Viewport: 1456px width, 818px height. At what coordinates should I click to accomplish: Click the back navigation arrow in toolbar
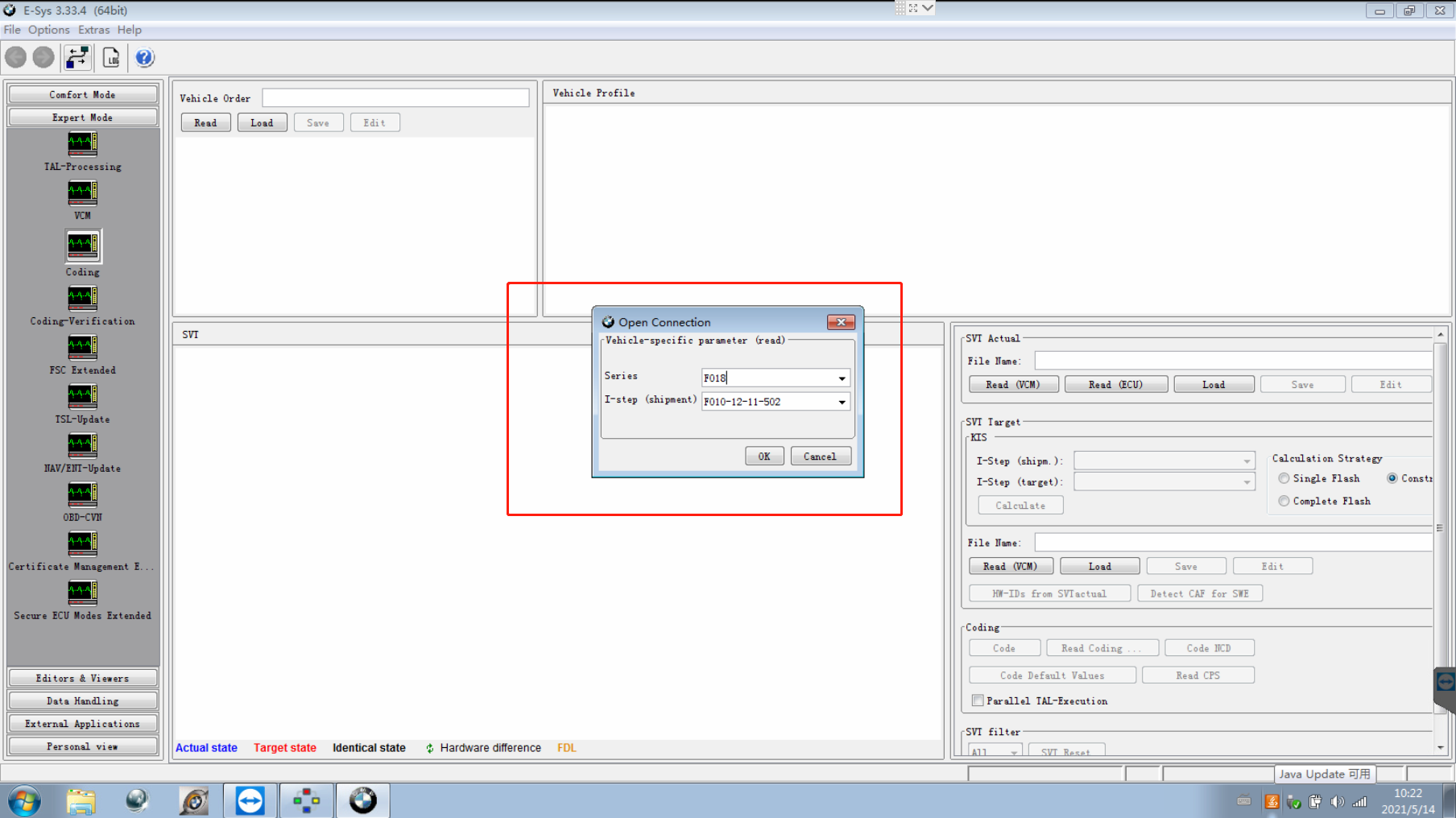coord(16,57)
